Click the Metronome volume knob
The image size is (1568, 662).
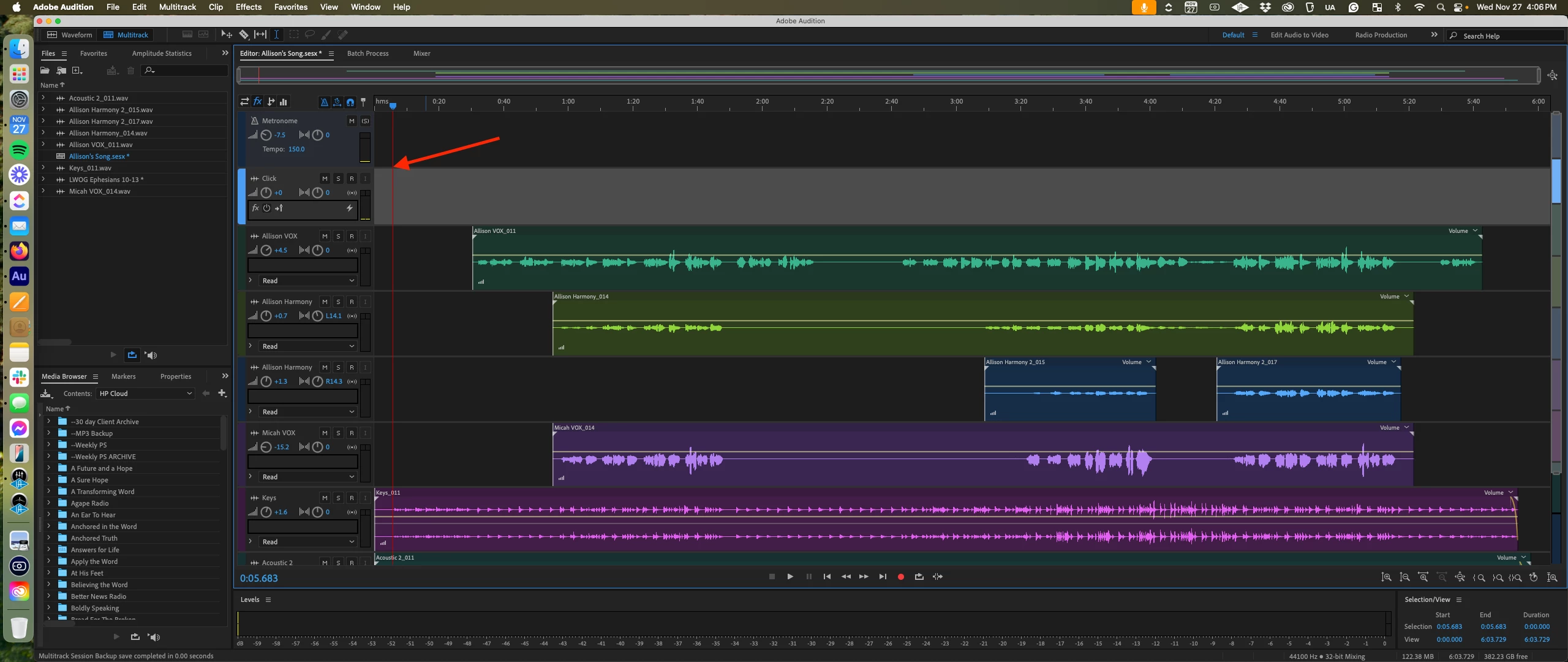point(266,135)
